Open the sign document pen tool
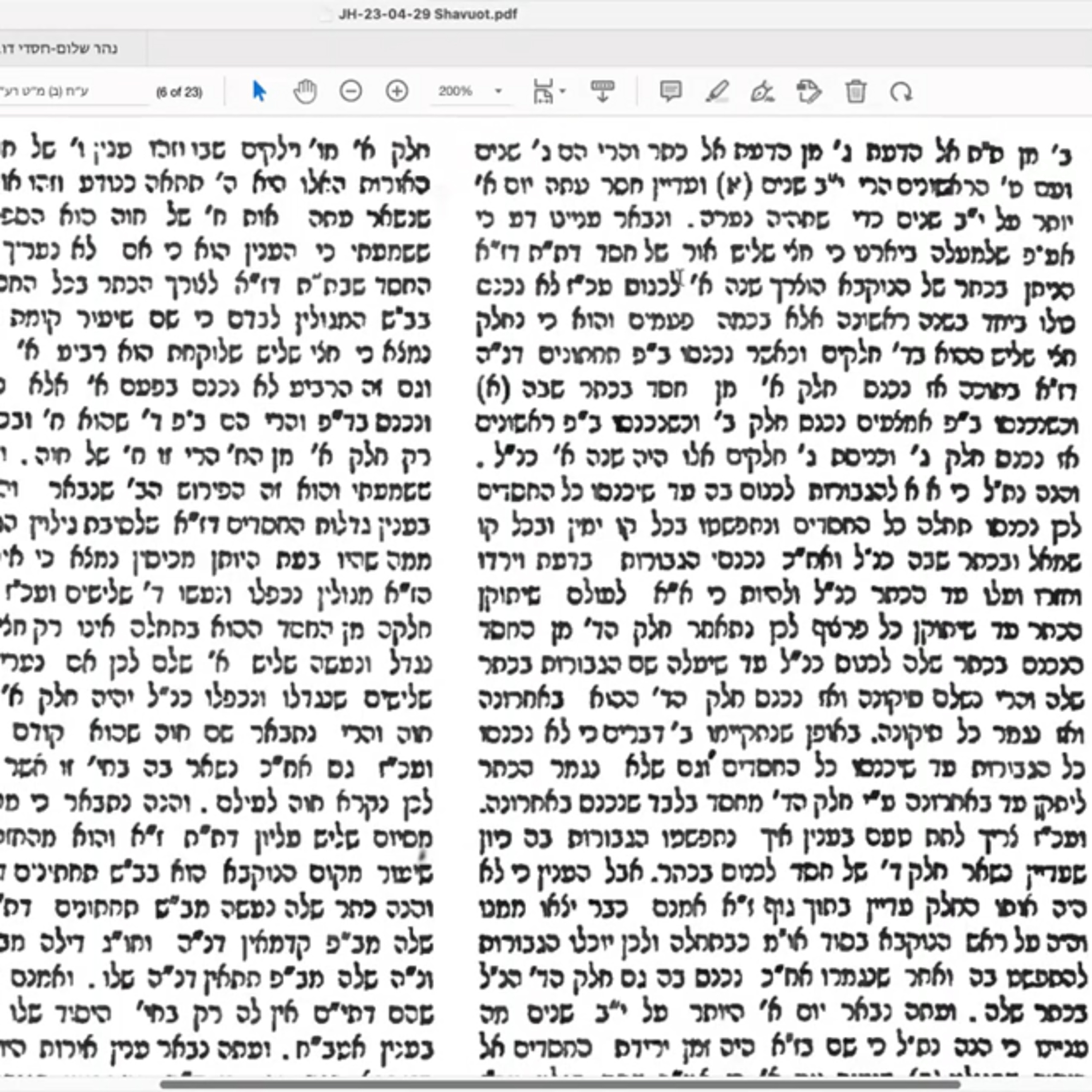The image size is (1092, 1092). (762, 91)
